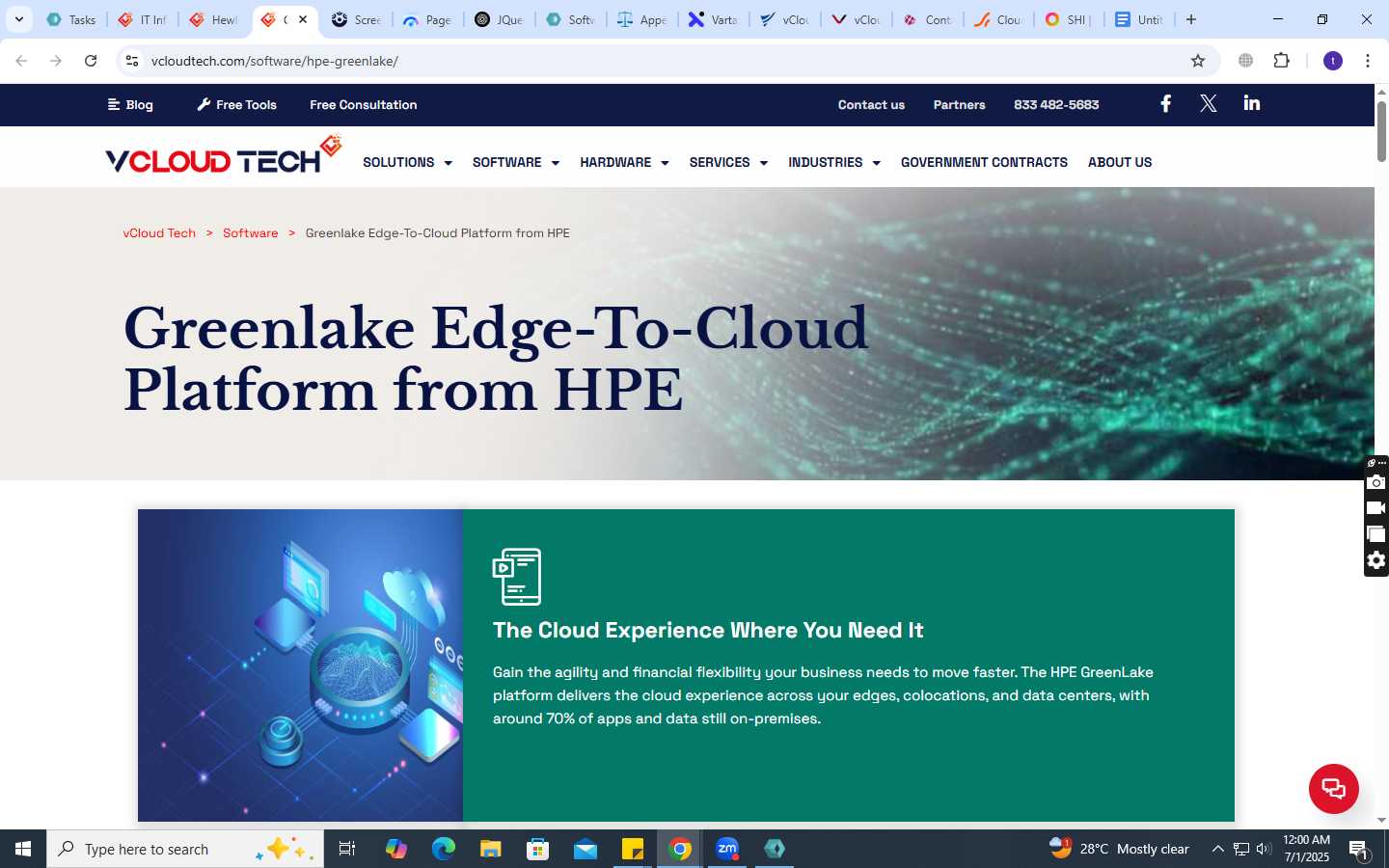The image size is (1389, 868).
Task: Open the Blog link
Action: (130, 104)
